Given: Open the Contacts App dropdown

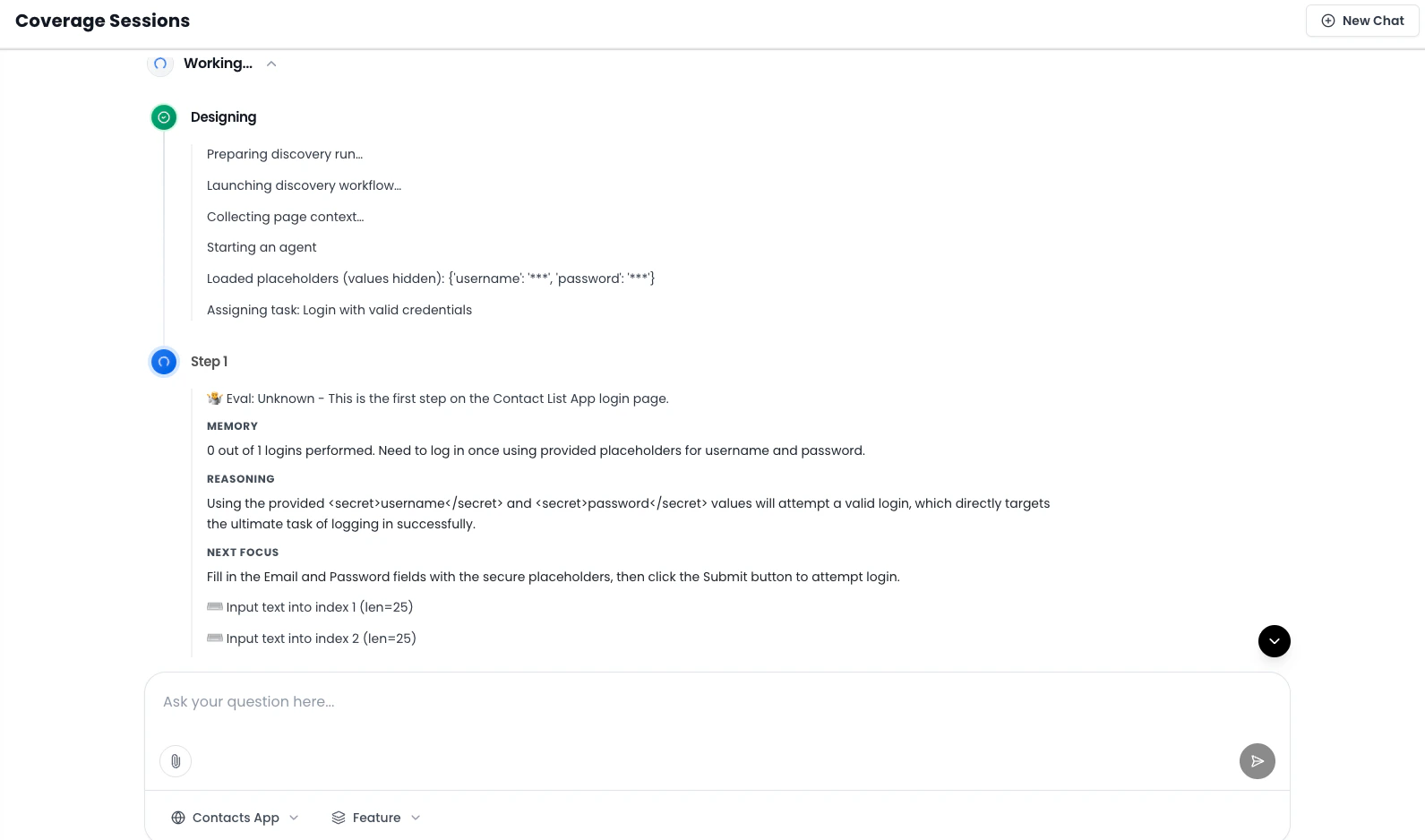Looking at the screenshot, I should click(x=294, y=818).
